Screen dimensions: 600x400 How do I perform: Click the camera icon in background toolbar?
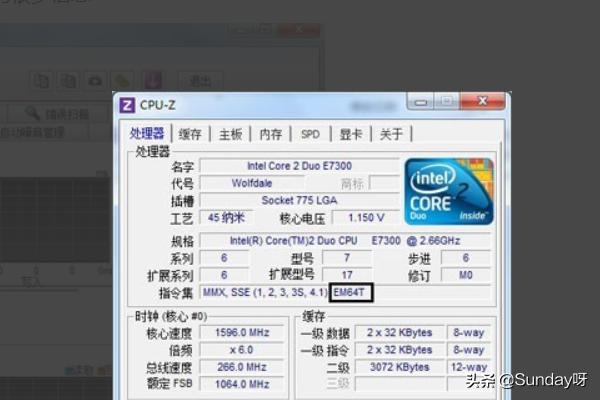point(95,81)
